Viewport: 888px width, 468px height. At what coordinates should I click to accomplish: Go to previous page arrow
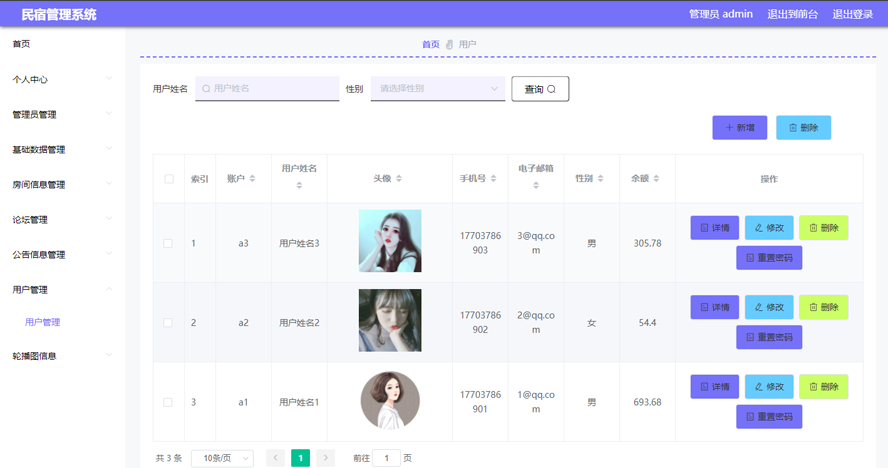point(275,458)
